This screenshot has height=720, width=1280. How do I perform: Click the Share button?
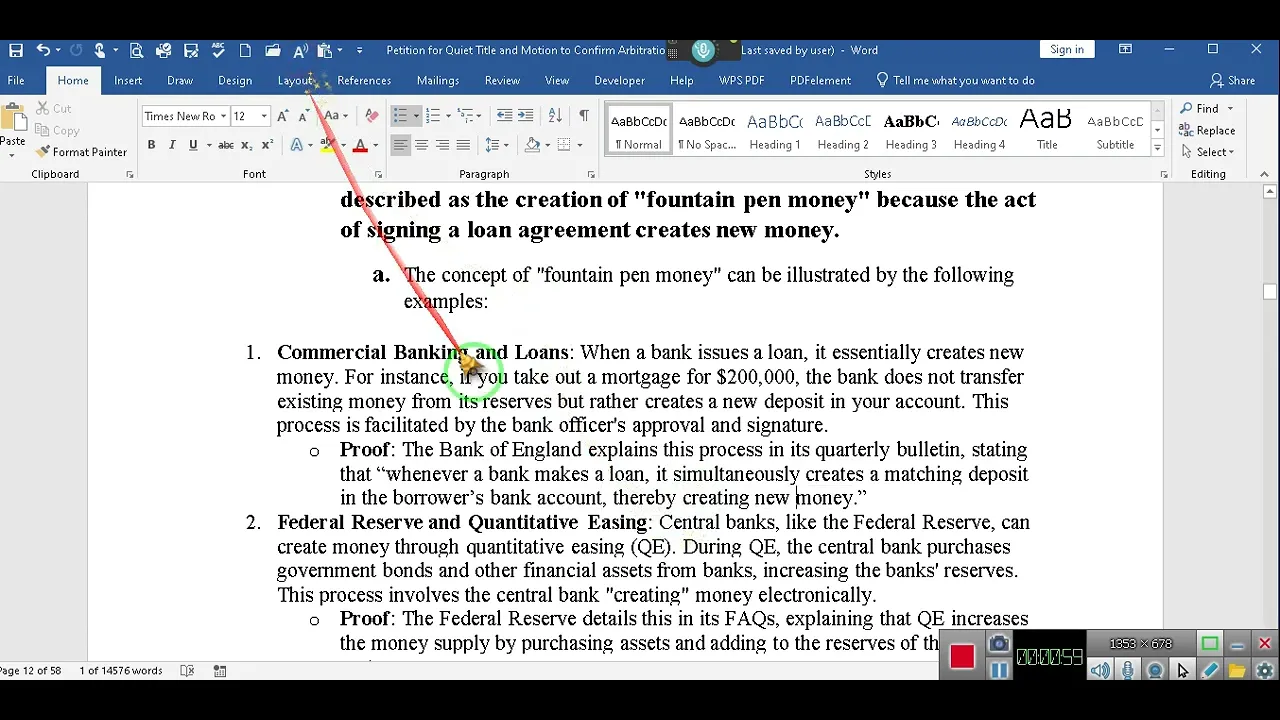point(1232,80)
